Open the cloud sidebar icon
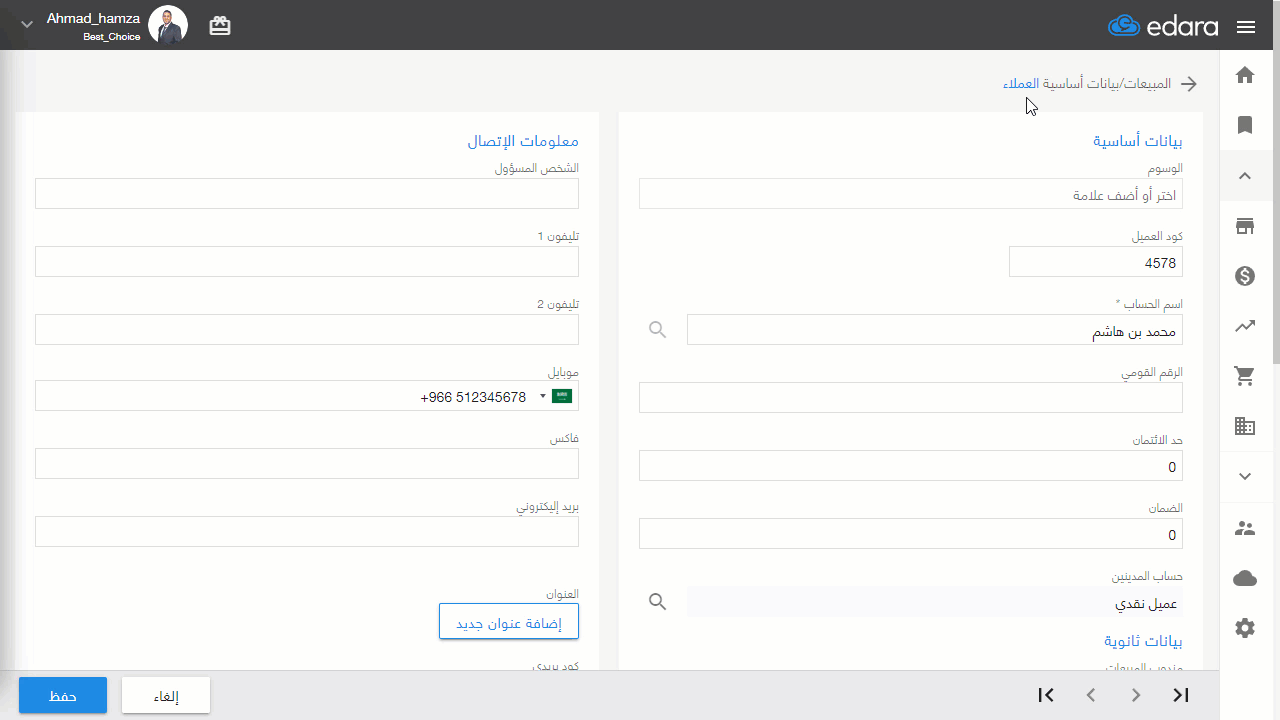This screenshot has height=720, width=1280. 1245,578
